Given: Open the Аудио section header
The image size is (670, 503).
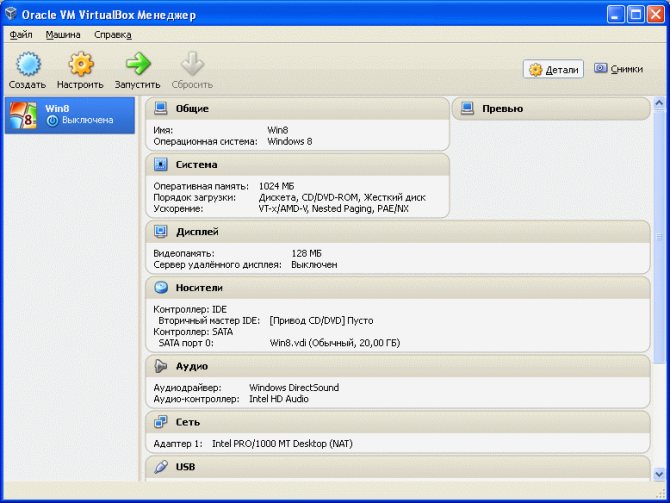Looking at the screenshot, I should [x=398, y=366].
